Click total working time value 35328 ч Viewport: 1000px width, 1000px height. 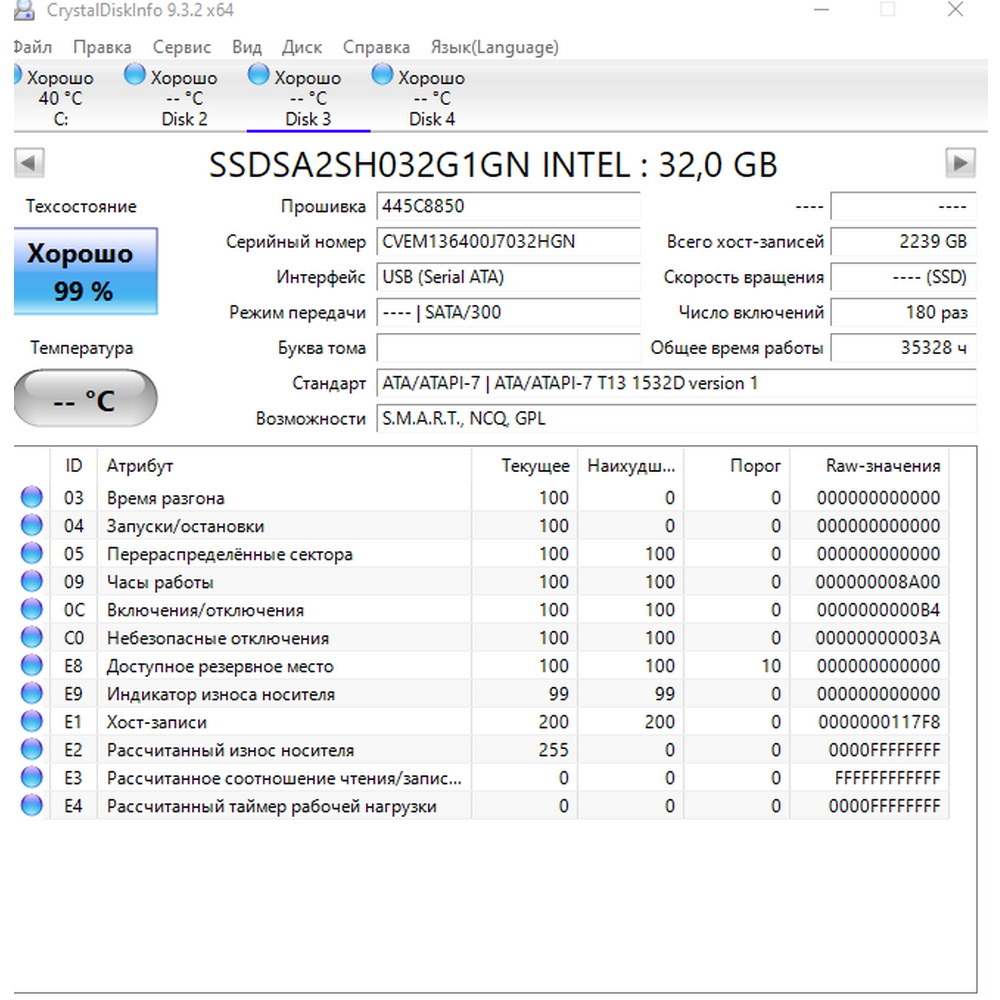click(904, 348)
